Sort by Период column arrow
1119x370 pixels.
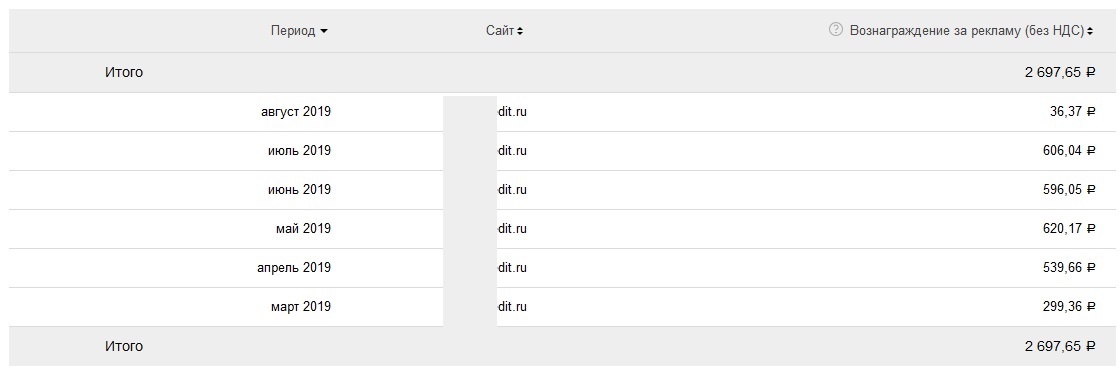click(324, 31)
